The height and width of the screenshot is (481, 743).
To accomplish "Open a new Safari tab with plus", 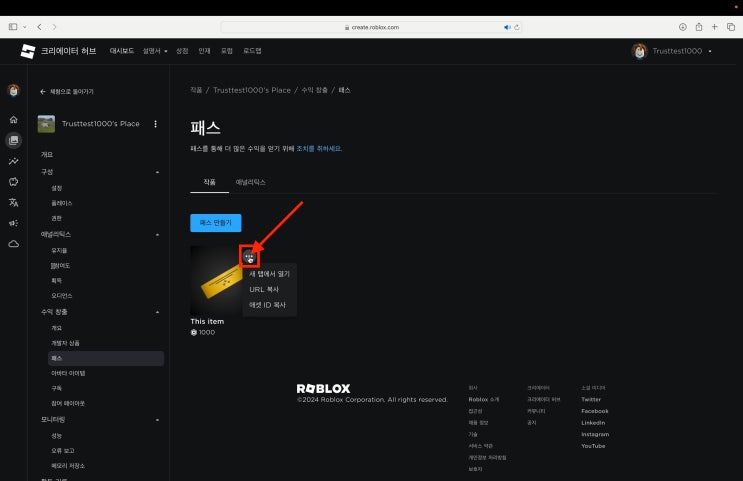I will (715, 27).
